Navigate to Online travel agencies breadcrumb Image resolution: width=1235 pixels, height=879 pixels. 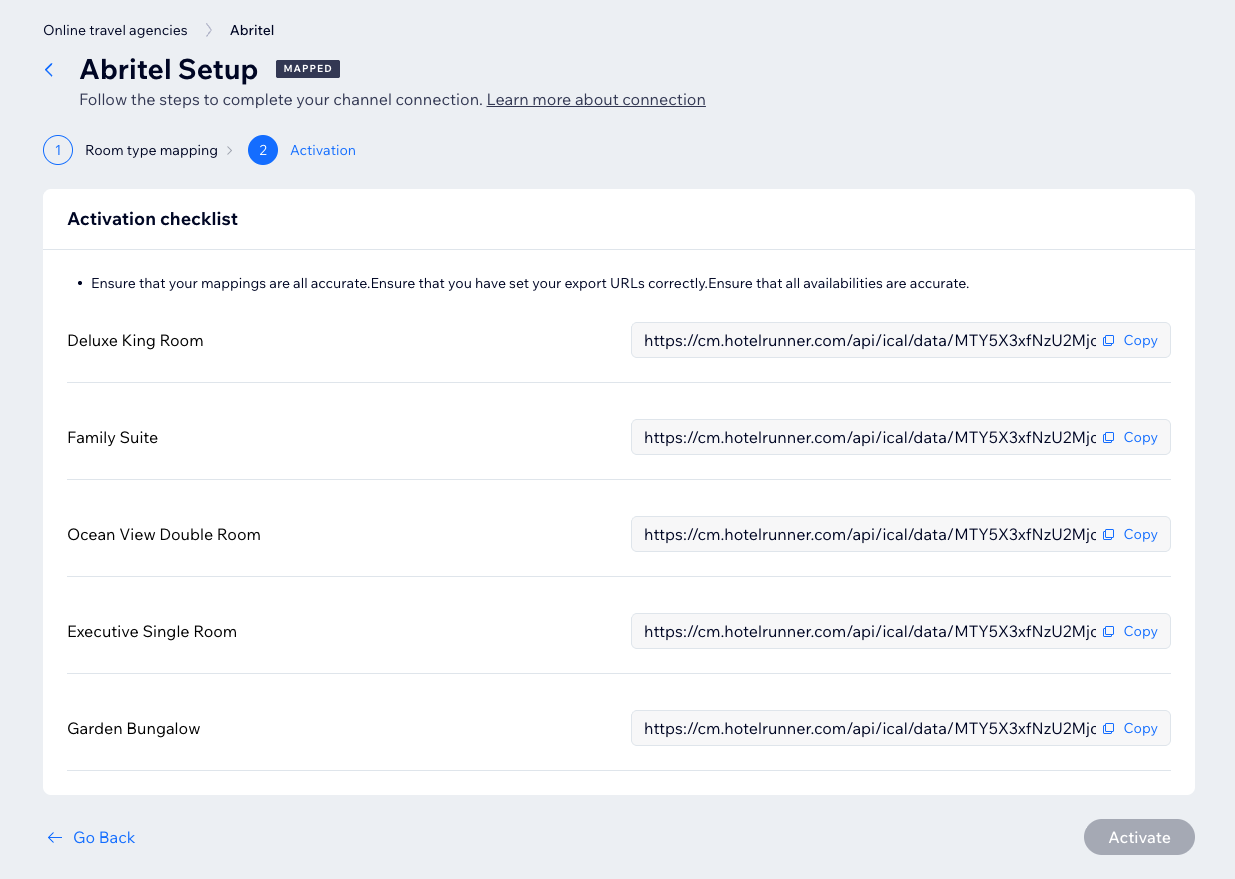115,30
